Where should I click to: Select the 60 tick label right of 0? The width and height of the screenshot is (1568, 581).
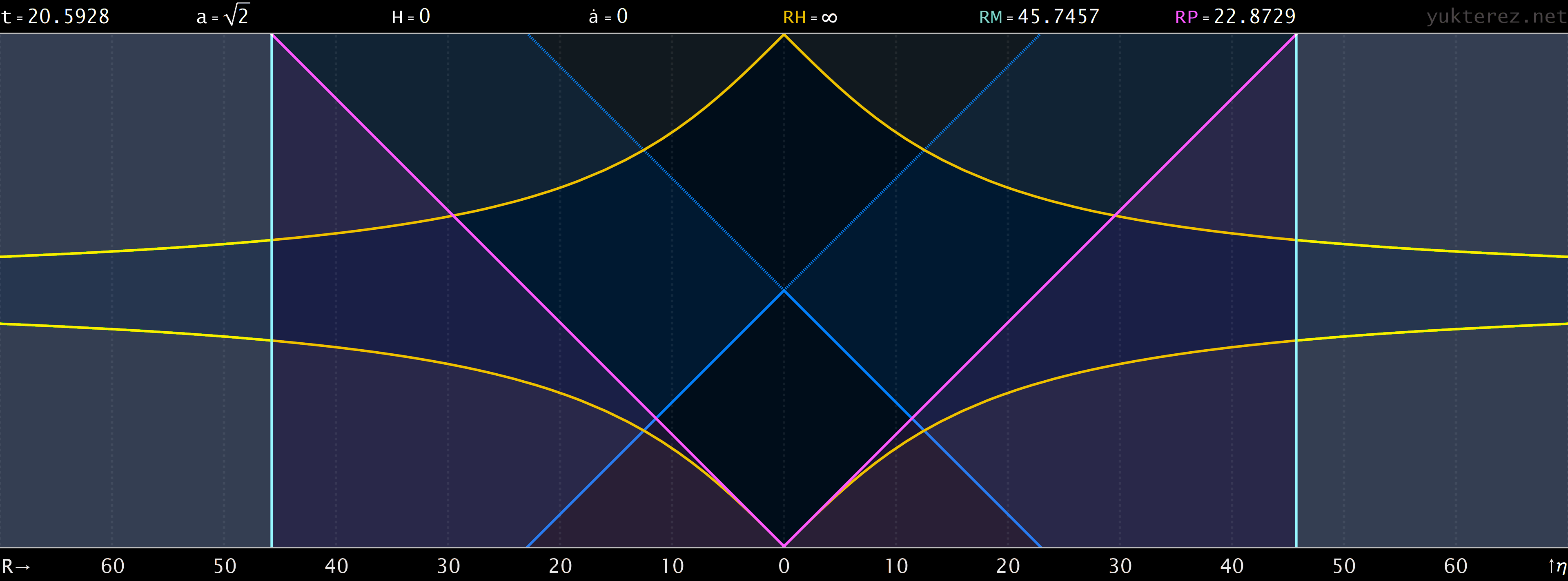pos(1456,566)
